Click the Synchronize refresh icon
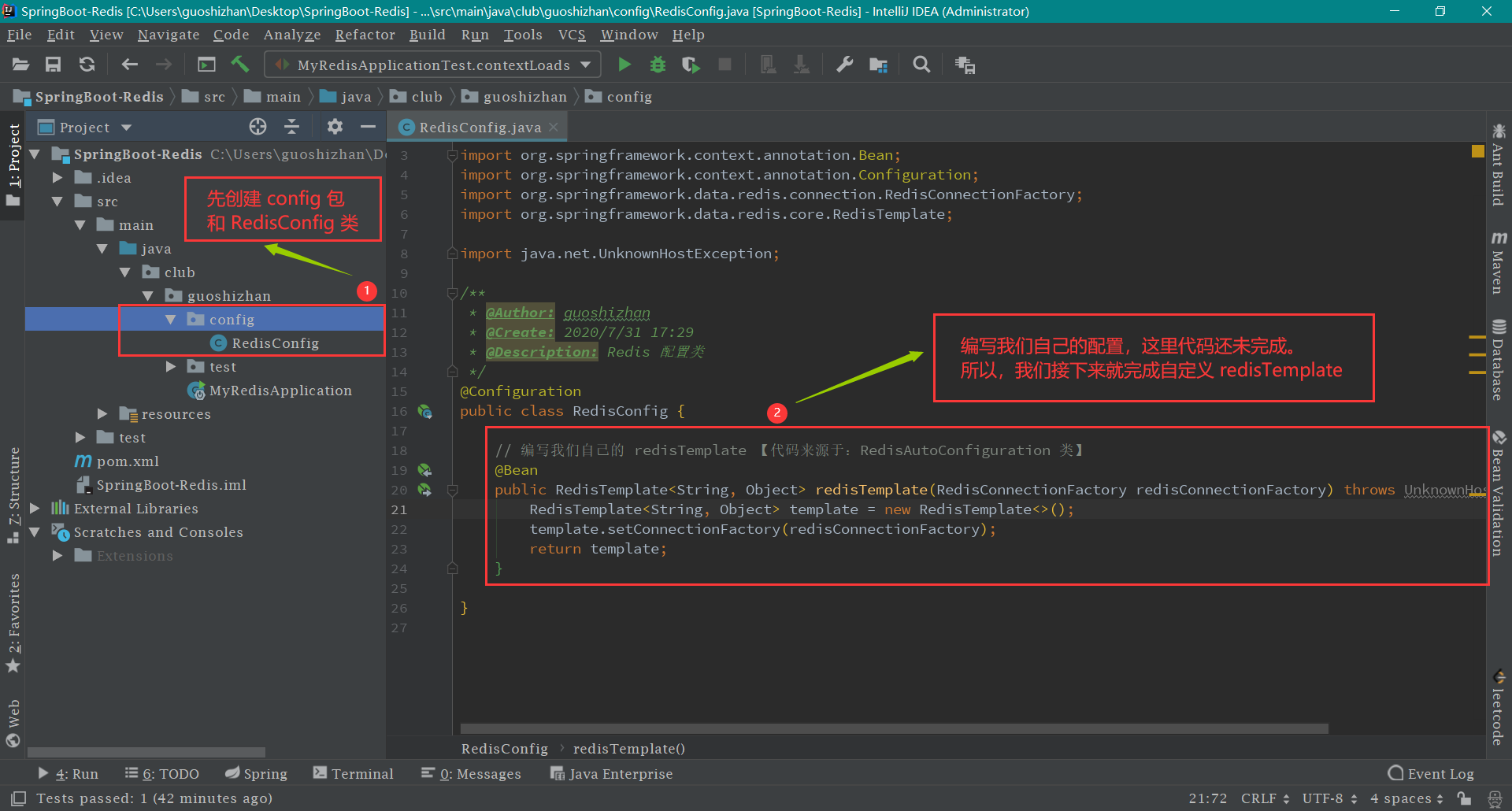 coord(87,65)
